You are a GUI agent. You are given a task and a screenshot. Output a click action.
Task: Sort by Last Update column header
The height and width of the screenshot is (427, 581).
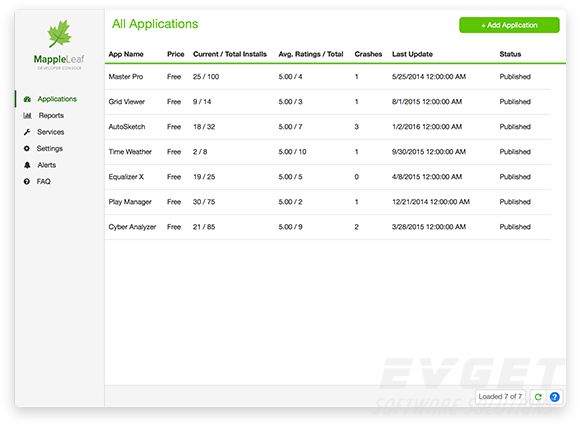pyautogui.click(x=412, y=54)
